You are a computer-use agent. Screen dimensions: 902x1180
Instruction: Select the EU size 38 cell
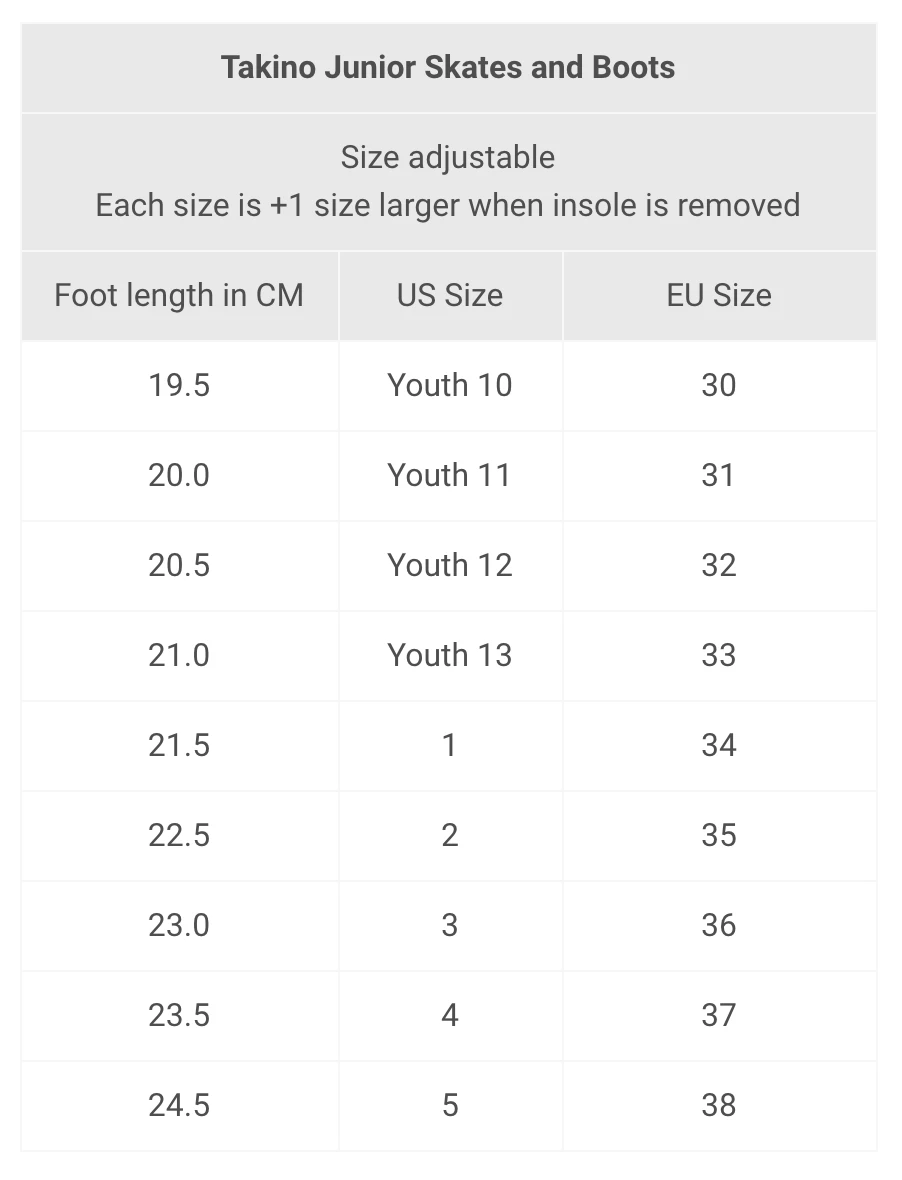[x=719, y=1105]
